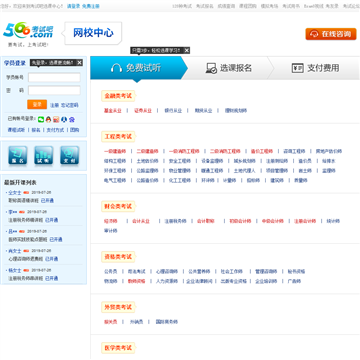Open the 支付方式 sidebar link

pyautogui.click(x=55, y=130)
